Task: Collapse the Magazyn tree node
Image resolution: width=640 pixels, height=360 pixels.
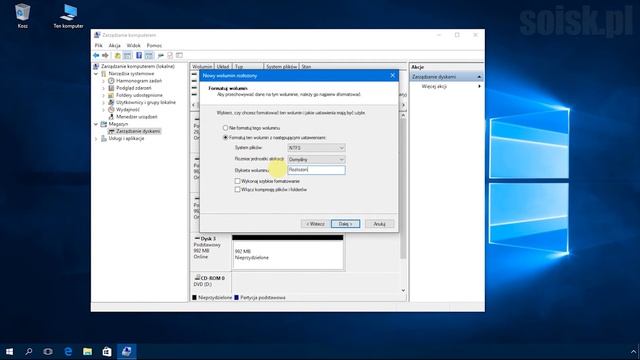Action: point(96,124)
